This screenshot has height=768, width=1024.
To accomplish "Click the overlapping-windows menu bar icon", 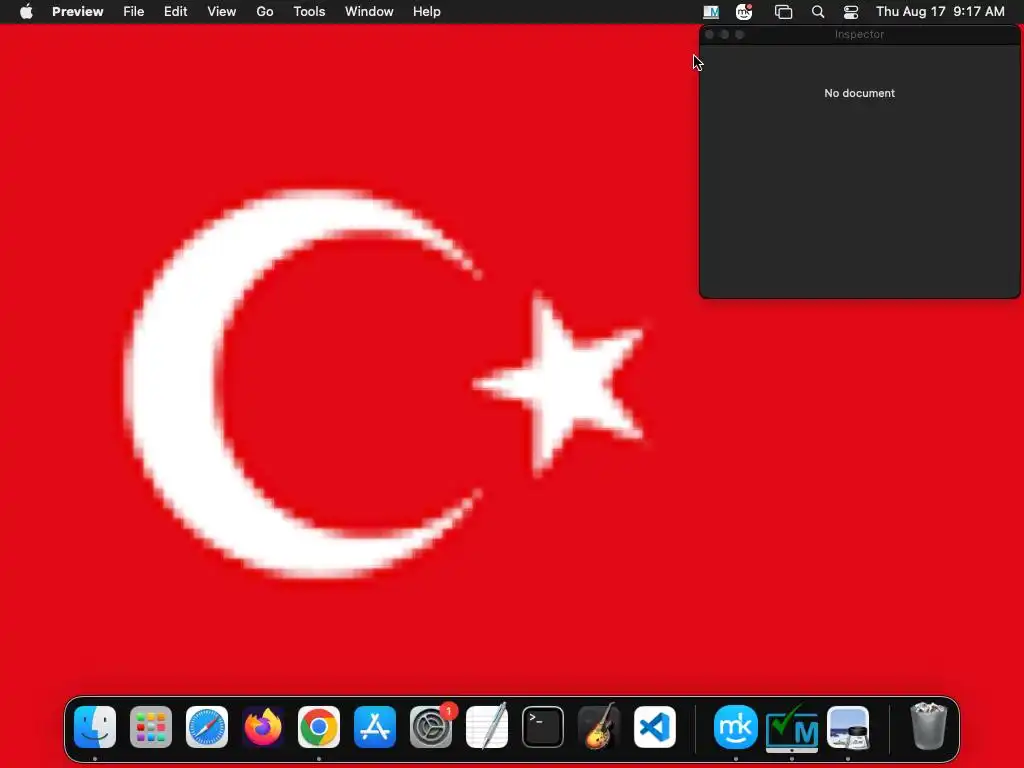I will pyautogui.click(x=783, y=12).
